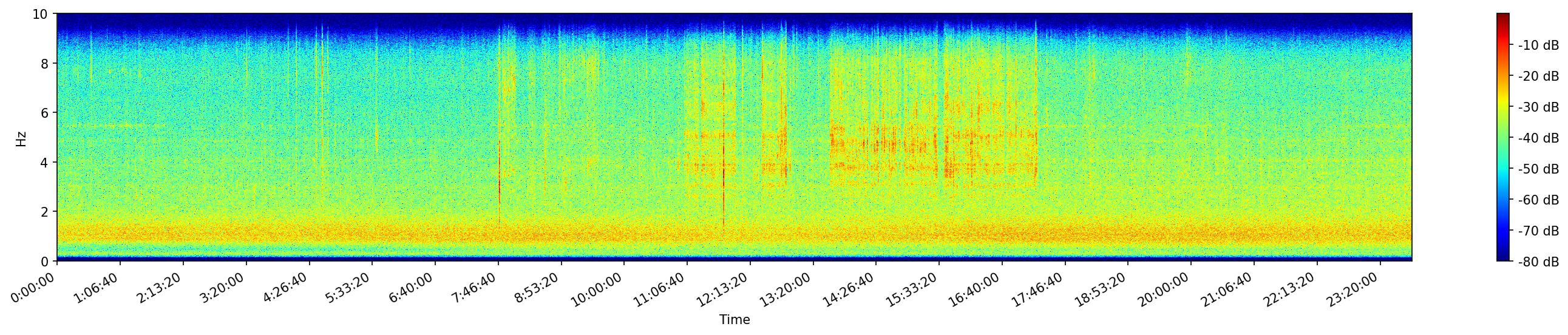Screen dimensions: 1568x335
Task: Click the -10 dB colorbar label
Action: [x=1538, y=46]
